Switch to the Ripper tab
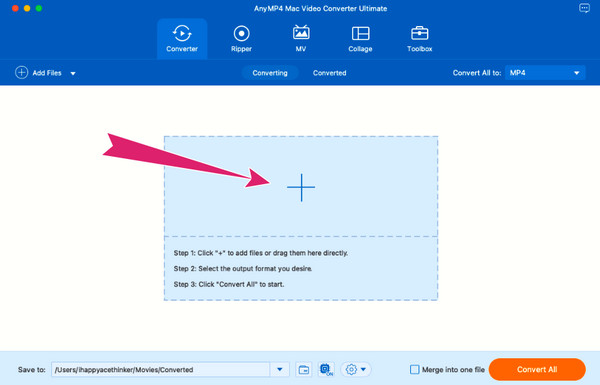This screenshot has height=385, width=600. 241,39
